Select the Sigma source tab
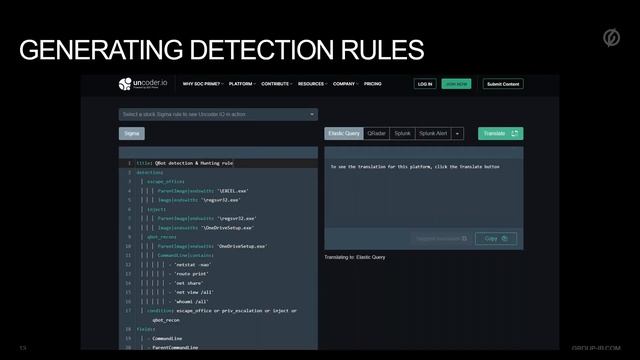 (131, 133)
